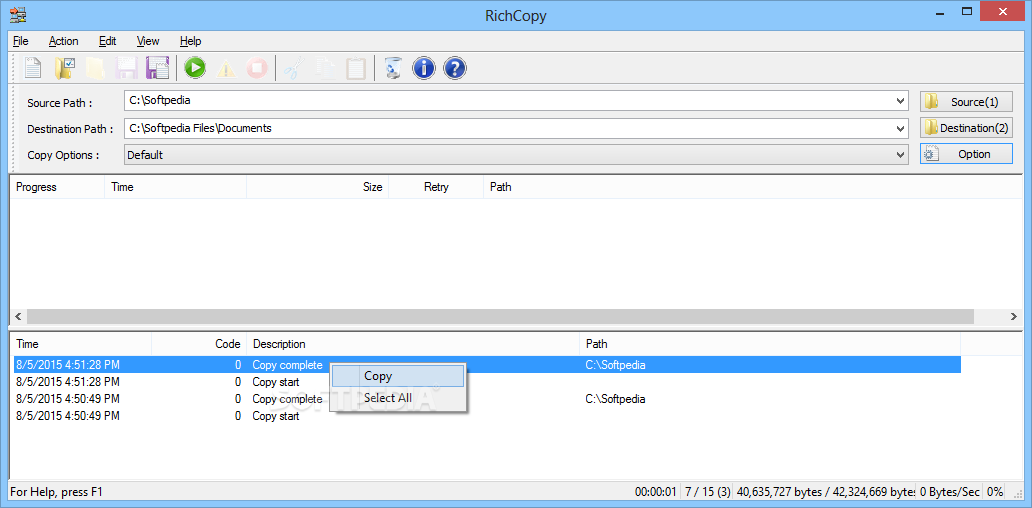Click the folder with checkmark icon

[x=65, y=68]
